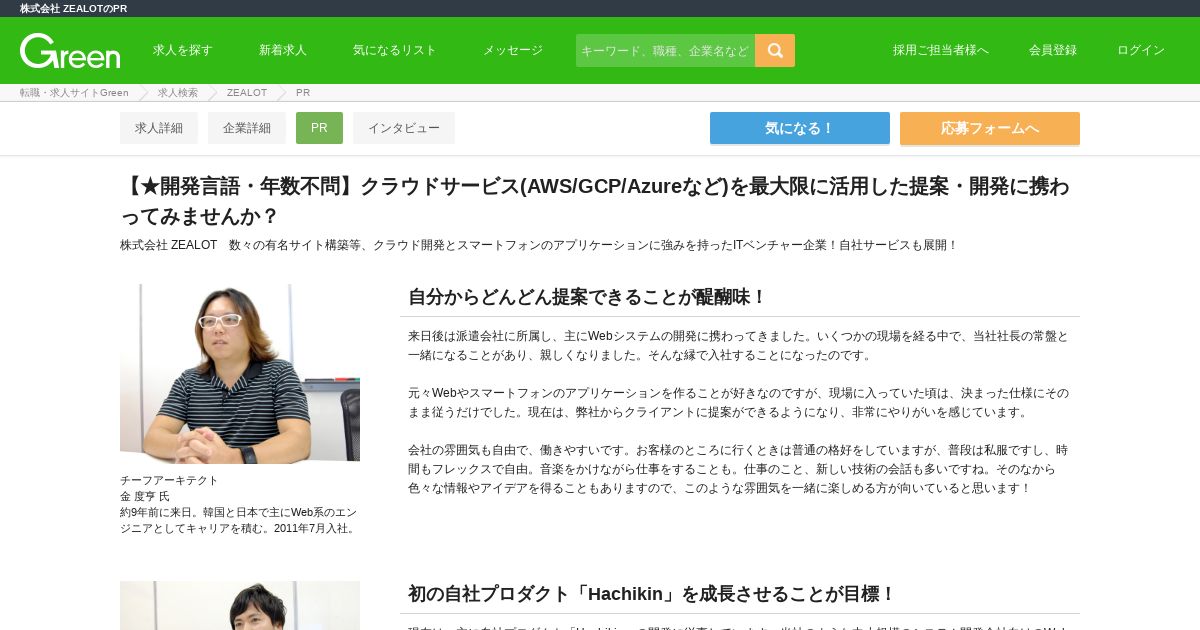Switch to 企業詳細 tab
The image size is (1200, 630).
247,128
